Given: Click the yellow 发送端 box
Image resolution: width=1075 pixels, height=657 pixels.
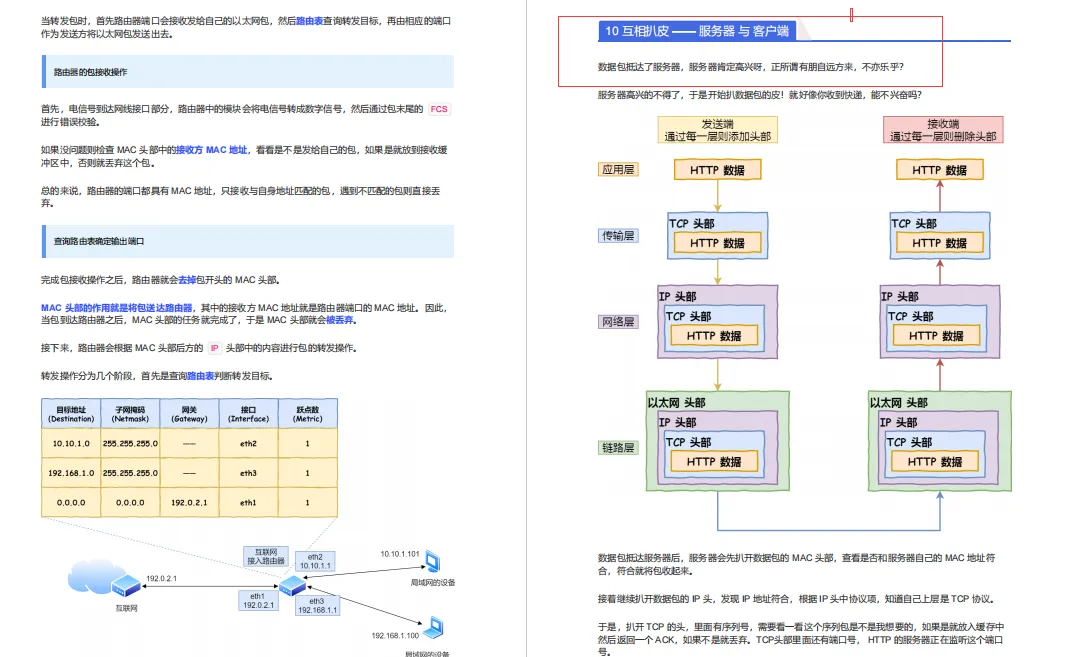Looking at the screenshot, I should [717, 130].
